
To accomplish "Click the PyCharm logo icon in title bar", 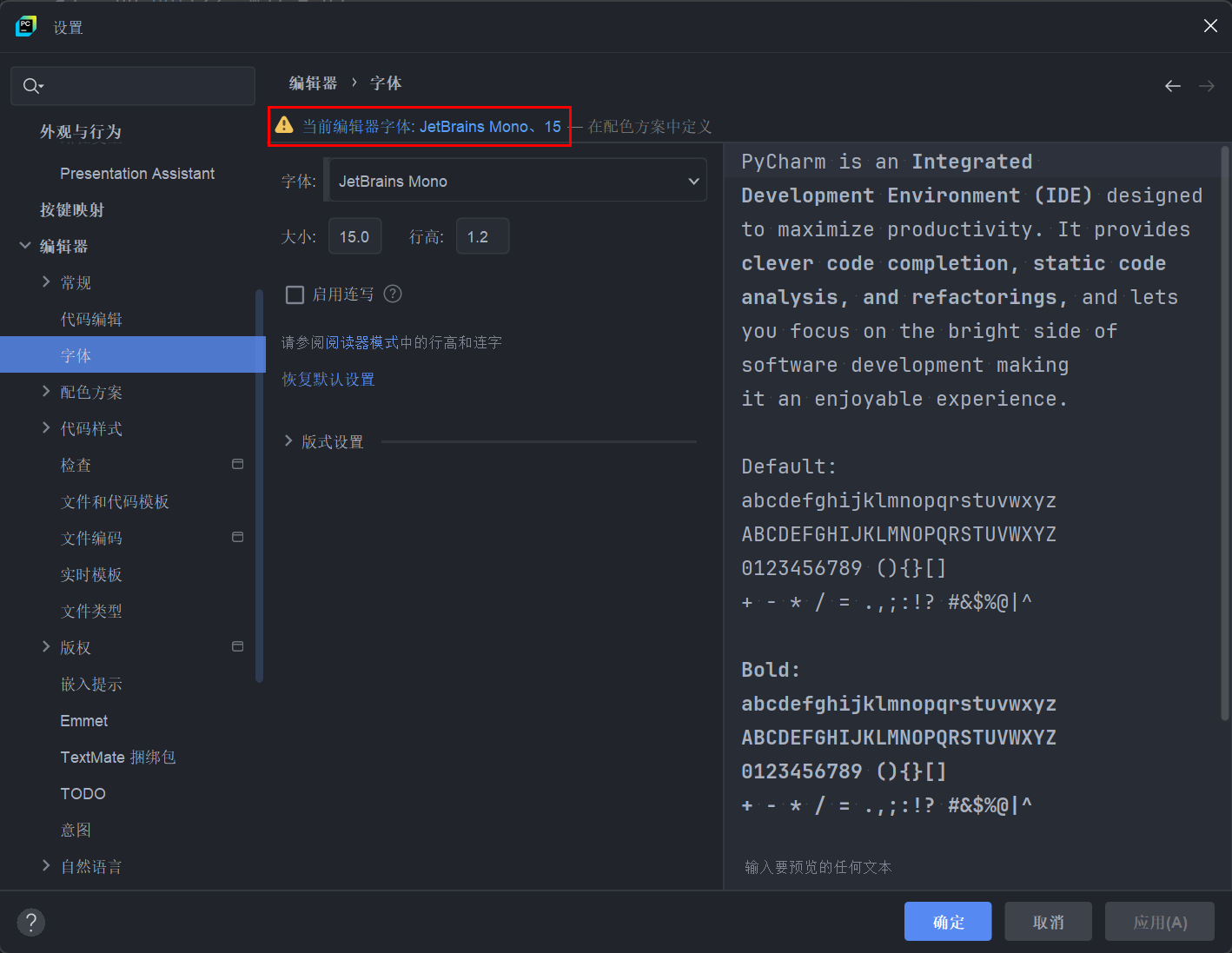I will click(x=26, y=26).
